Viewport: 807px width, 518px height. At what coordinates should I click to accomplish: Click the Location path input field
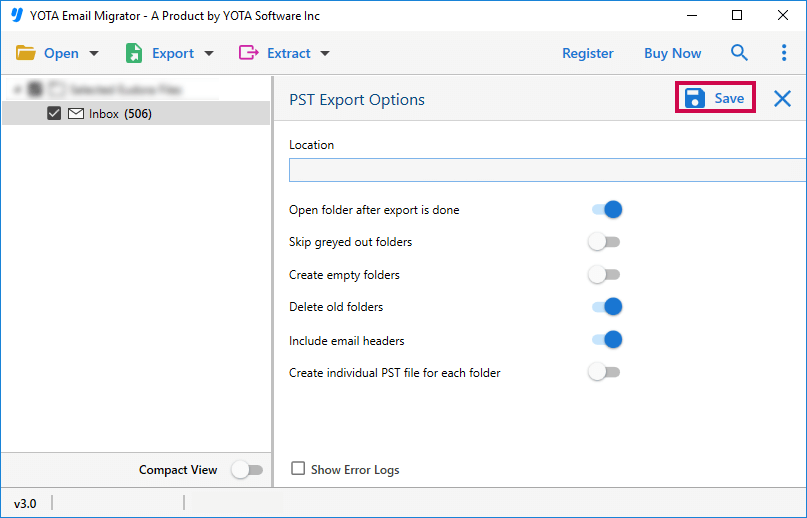click(546, 170)
